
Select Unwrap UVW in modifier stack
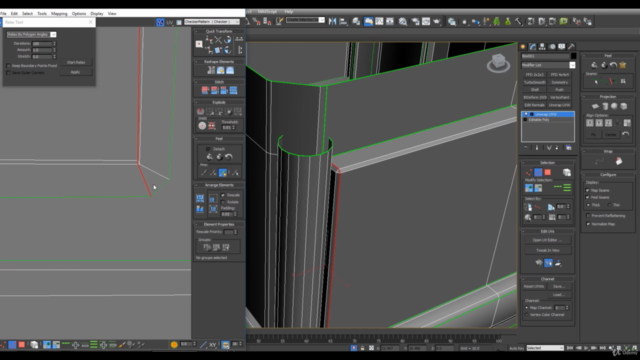[548, 114]
